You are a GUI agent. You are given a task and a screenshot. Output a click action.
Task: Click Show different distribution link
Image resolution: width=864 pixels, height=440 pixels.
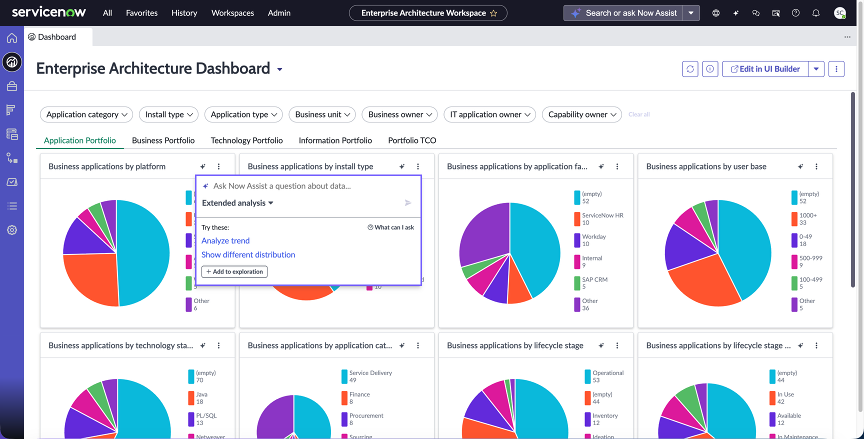click(248, 255)
